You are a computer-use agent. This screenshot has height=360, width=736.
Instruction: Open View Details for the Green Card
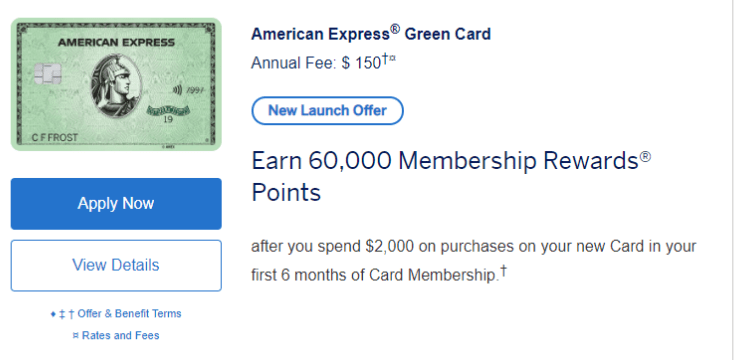click(x=116, y=265)
